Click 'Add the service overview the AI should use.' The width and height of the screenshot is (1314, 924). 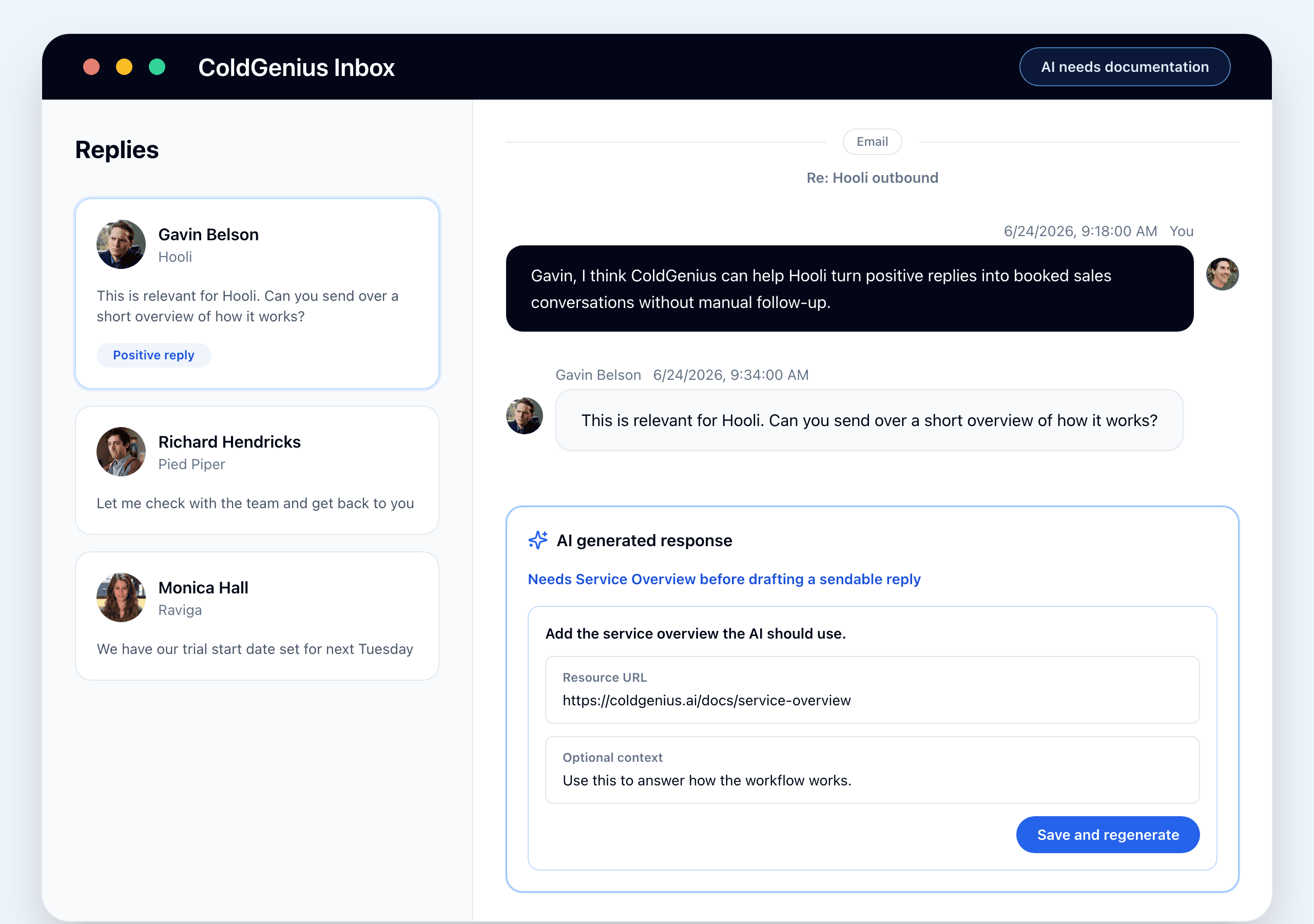coord(695,634)
